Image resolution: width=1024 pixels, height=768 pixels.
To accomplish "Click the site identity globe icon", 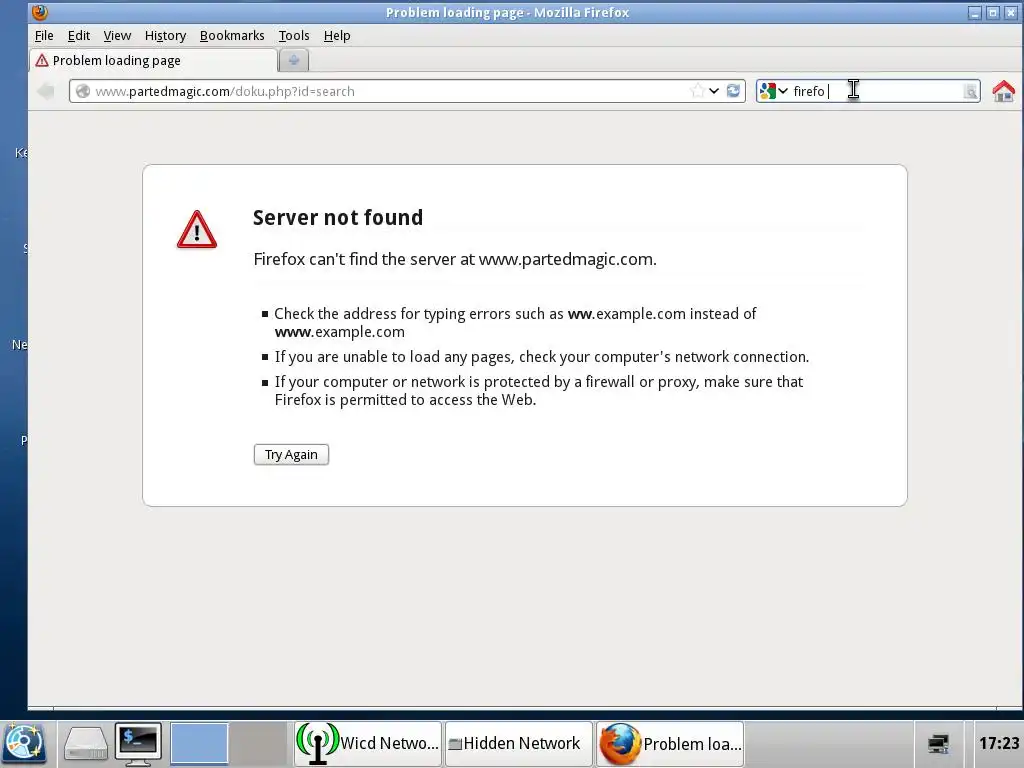I will point(82,91).
